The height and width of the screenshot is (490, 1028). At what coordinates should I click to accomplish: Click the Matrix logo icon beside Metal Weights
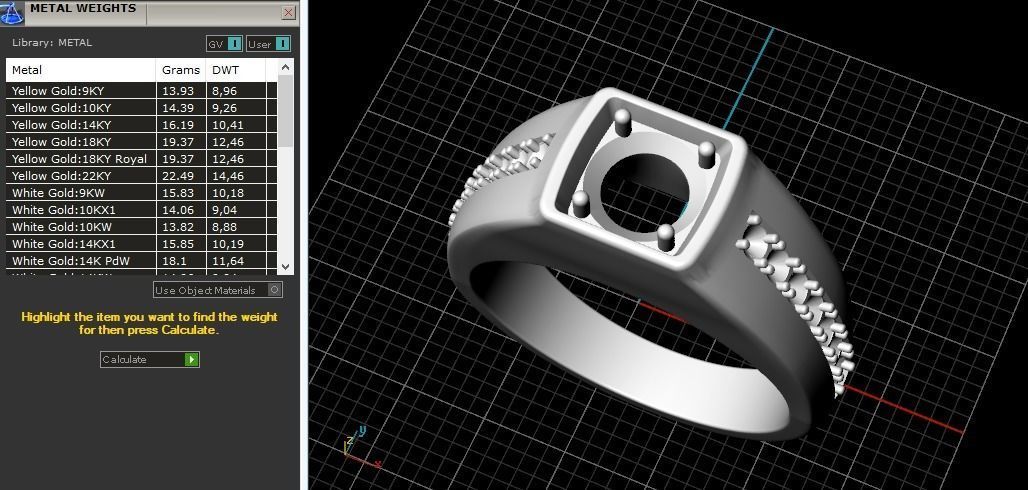click(x=11, y=12)
